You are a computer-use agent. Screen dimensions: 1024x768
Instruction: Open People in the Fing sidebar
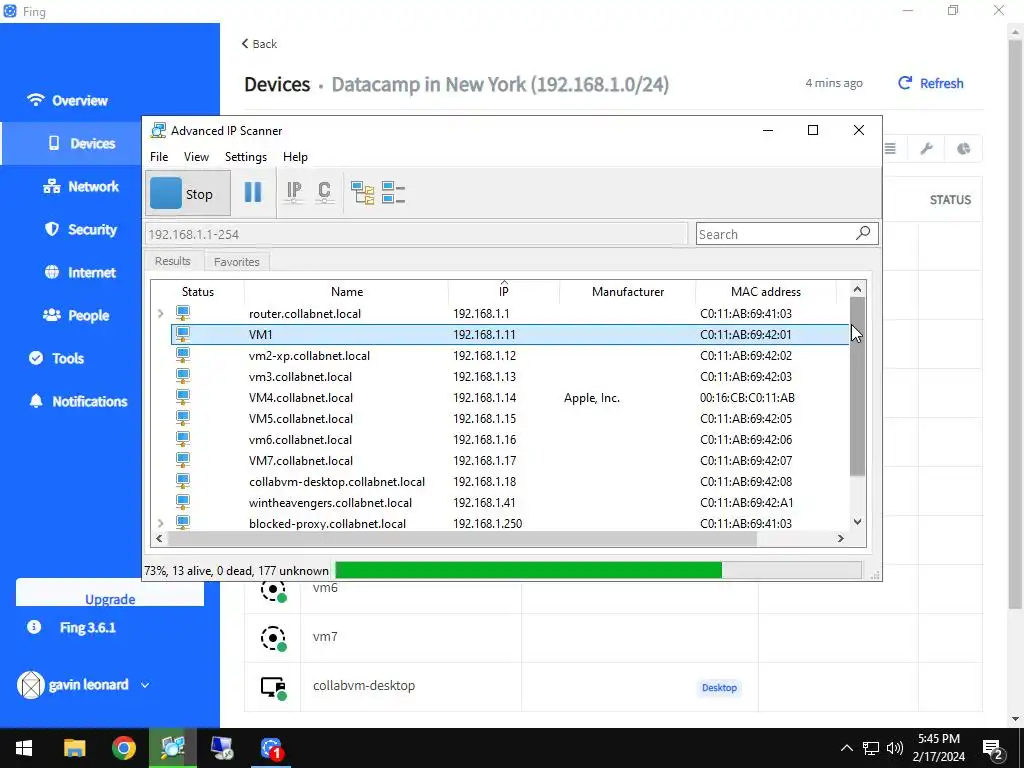click(76, 315)
